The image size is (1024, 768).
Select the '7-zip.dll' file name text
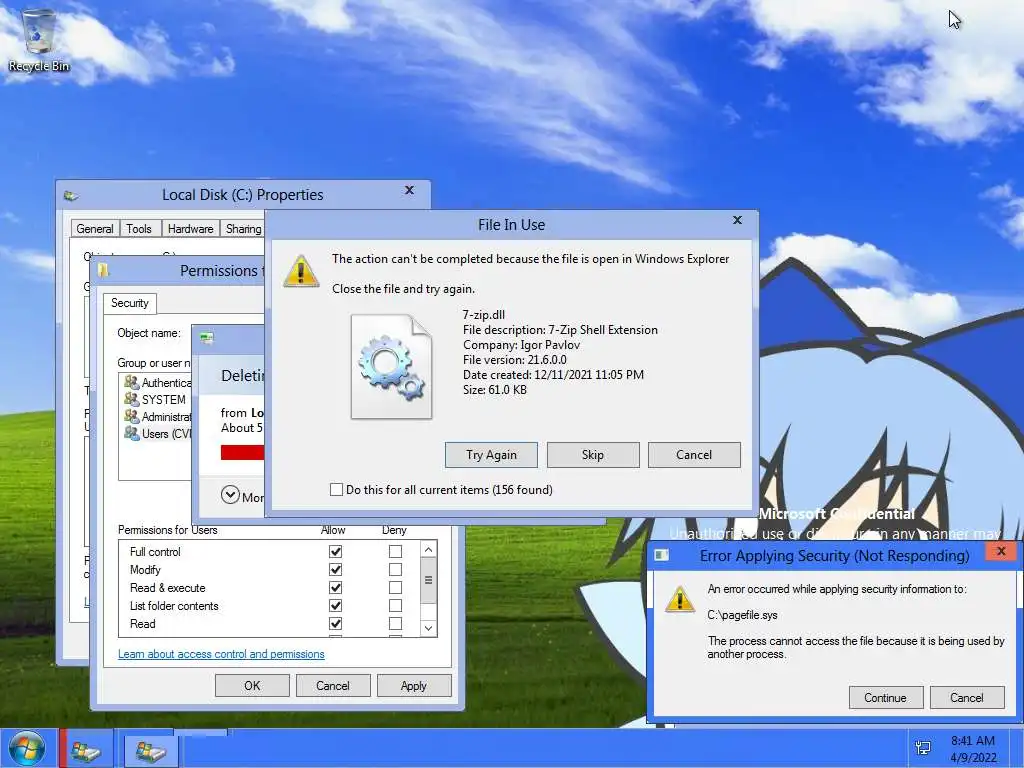click(484, 315)
